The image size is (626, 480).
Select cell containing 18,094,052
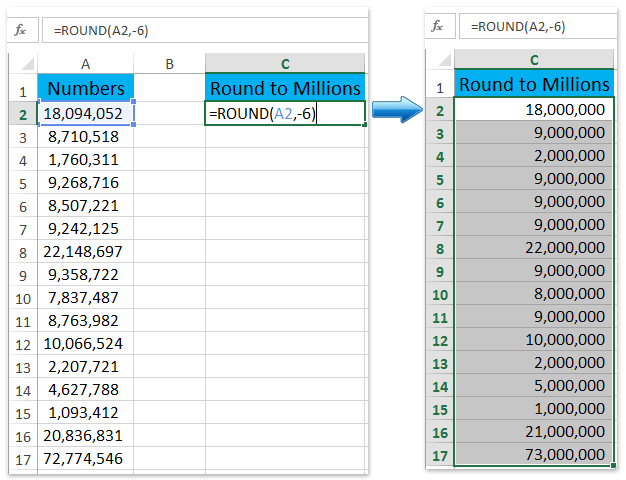click(x=86, y=113)
